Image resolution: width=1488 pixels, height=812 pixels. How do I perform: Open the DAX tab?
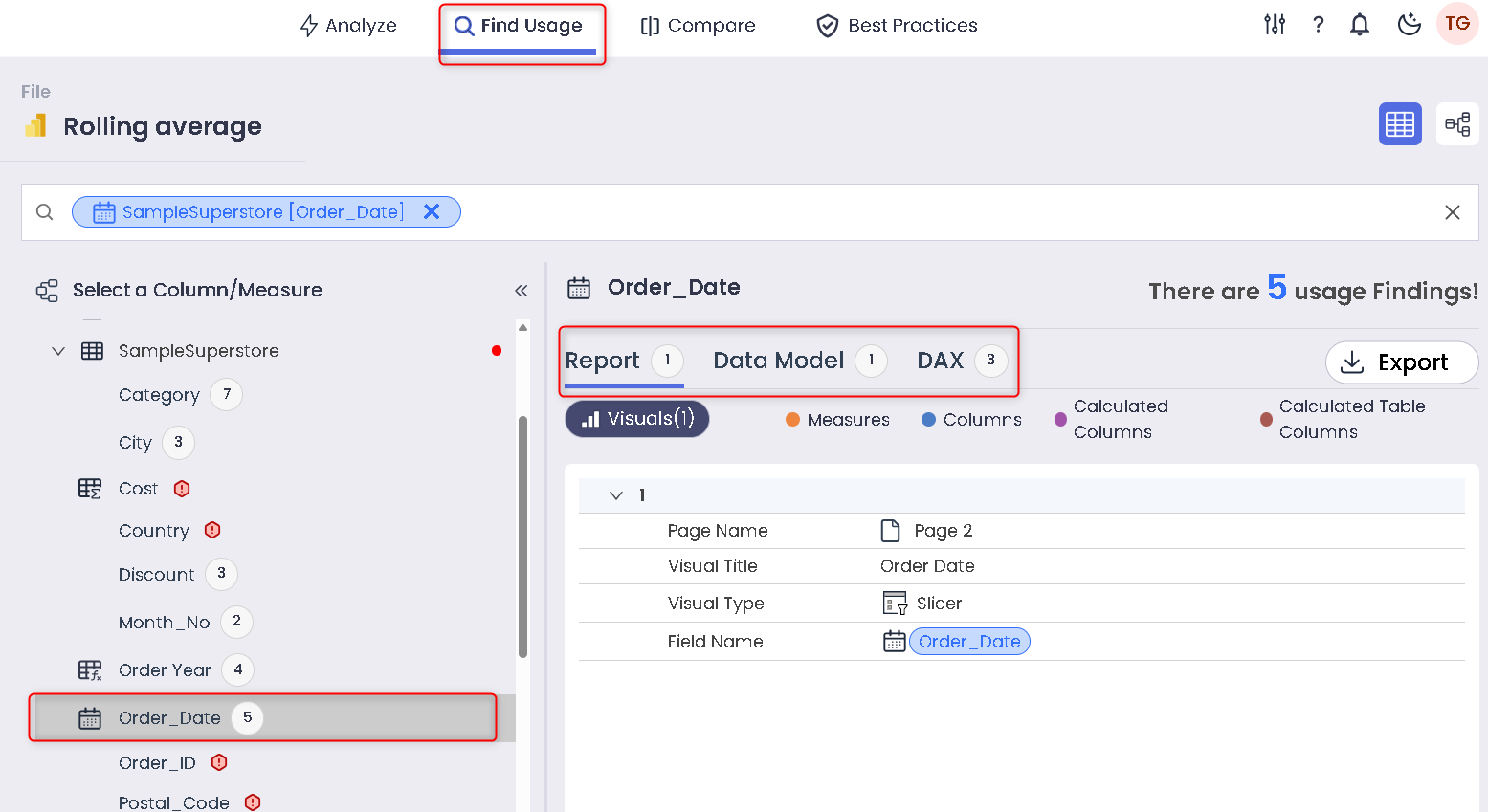tap(940, 361)
